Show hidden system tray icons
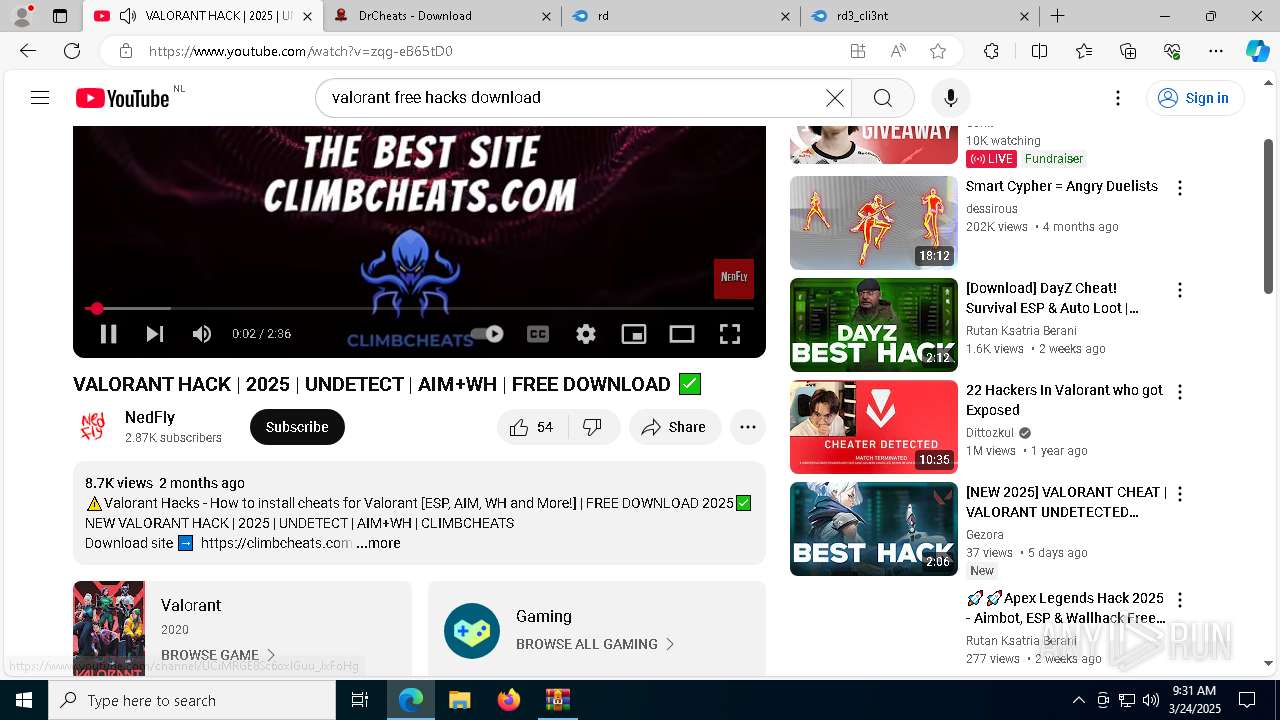Image resolution: width=1280 pixels, height=720 pixels. (1078, 700)
